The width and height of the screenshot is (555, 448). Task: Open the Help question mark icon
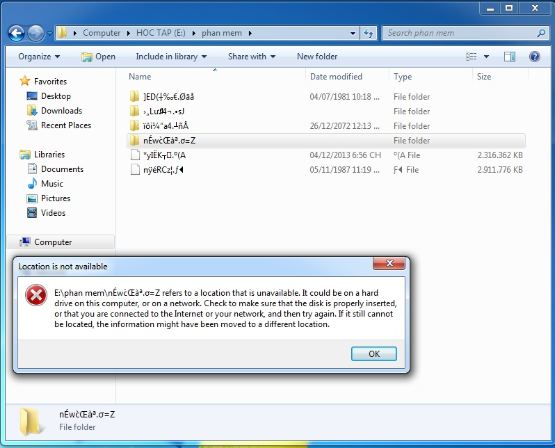534,56
